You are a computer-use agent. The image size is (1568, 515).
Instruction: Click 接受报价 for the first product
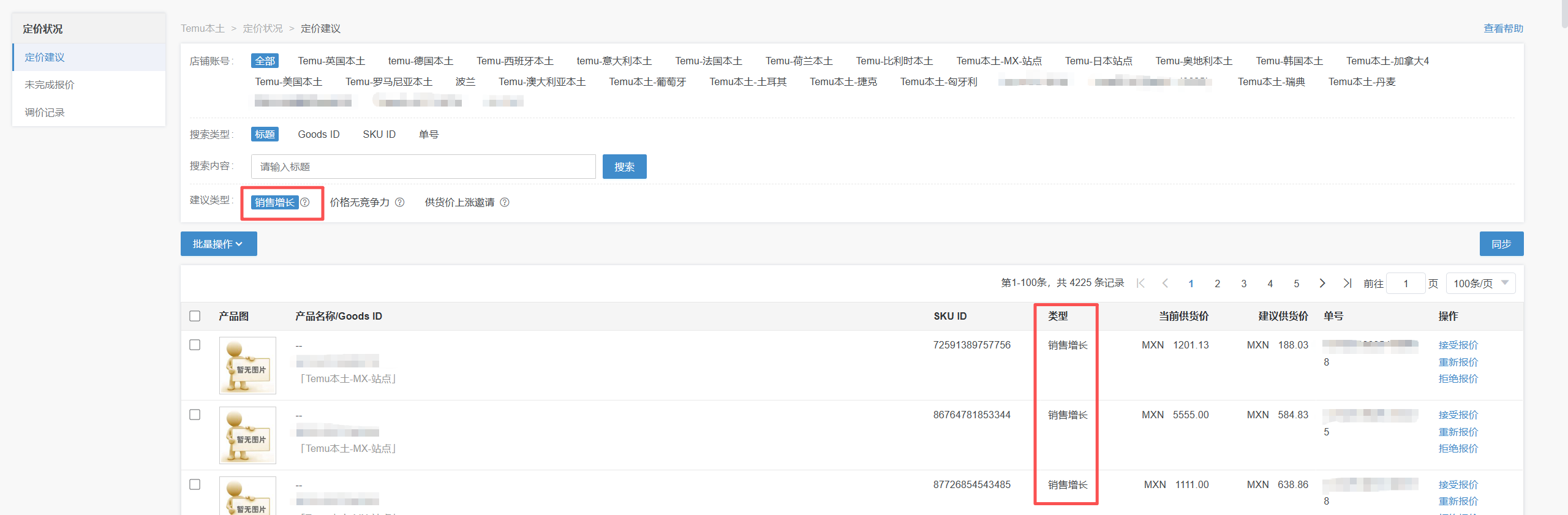[1458, 345]
